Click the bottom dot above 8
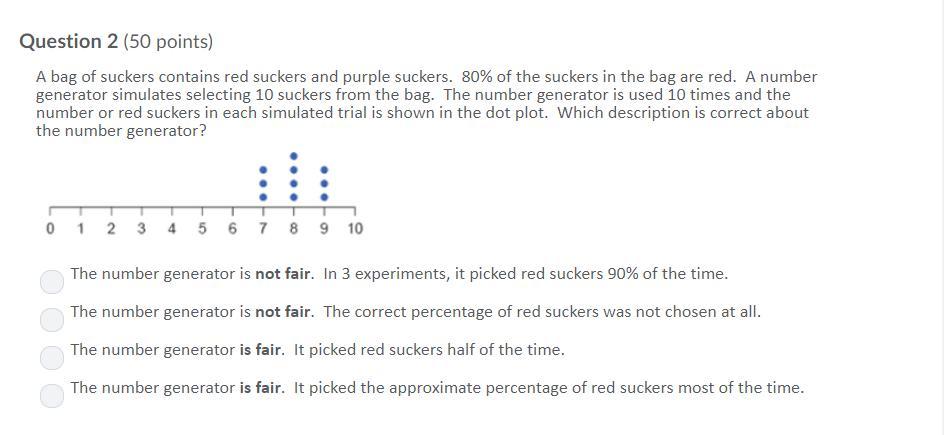 click(x=294, y=197)
